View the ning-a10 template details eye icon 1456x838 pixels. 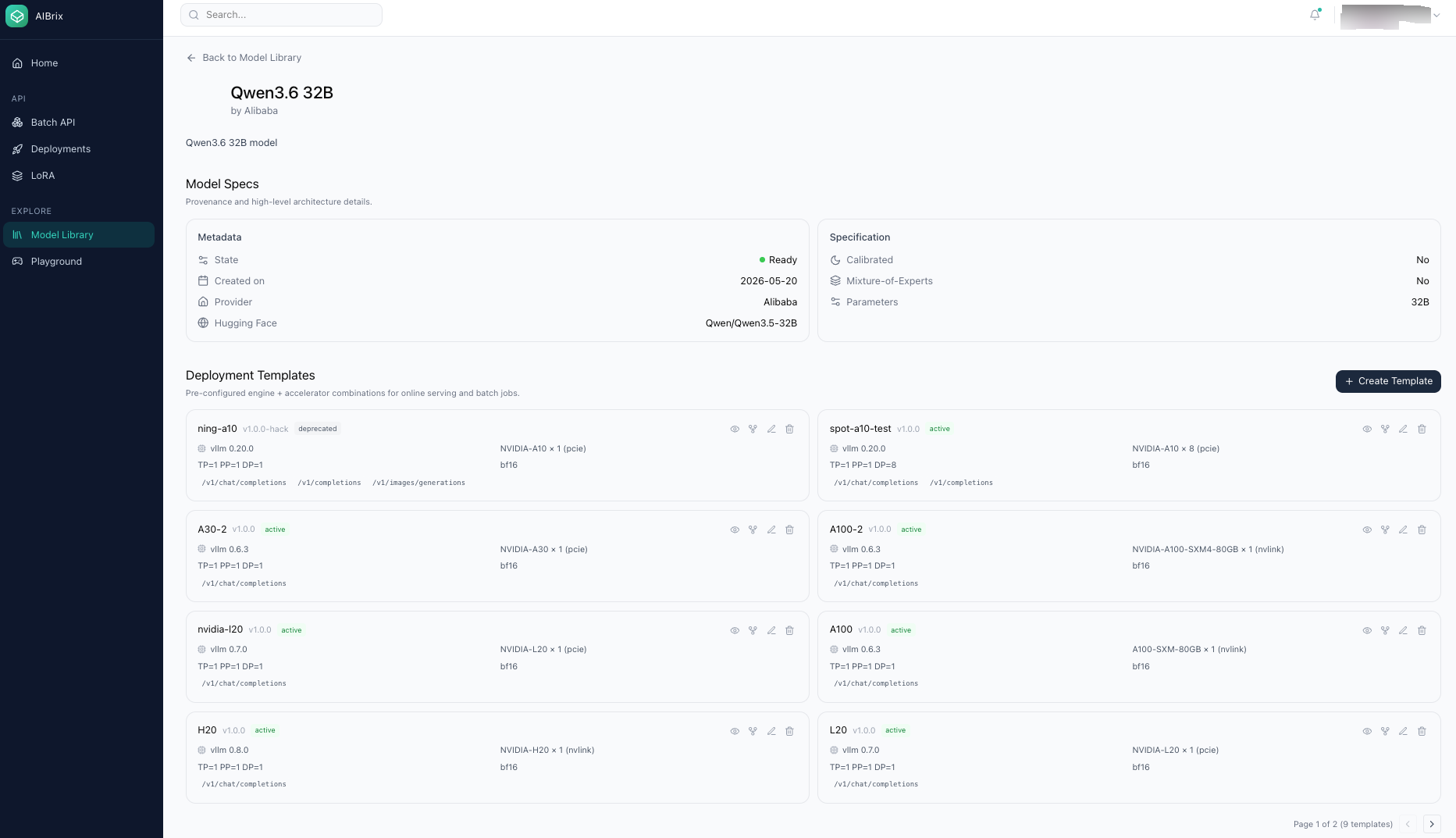coord(735,429)
